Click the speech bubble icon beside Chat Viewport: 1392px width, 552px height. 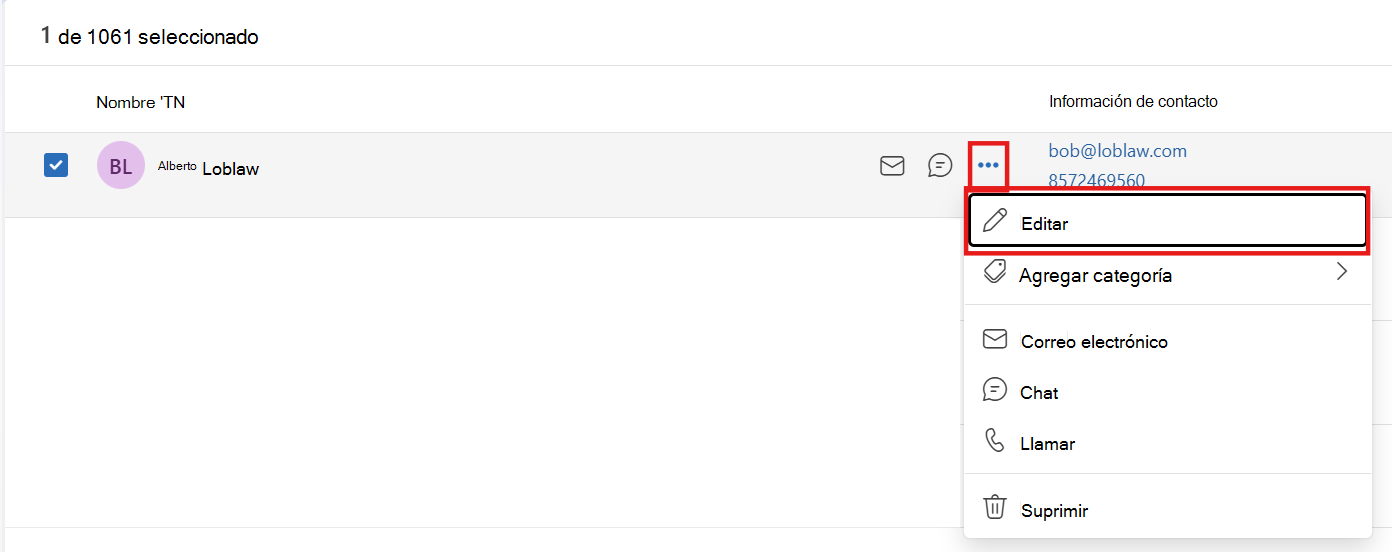click(x=995, y=390)
